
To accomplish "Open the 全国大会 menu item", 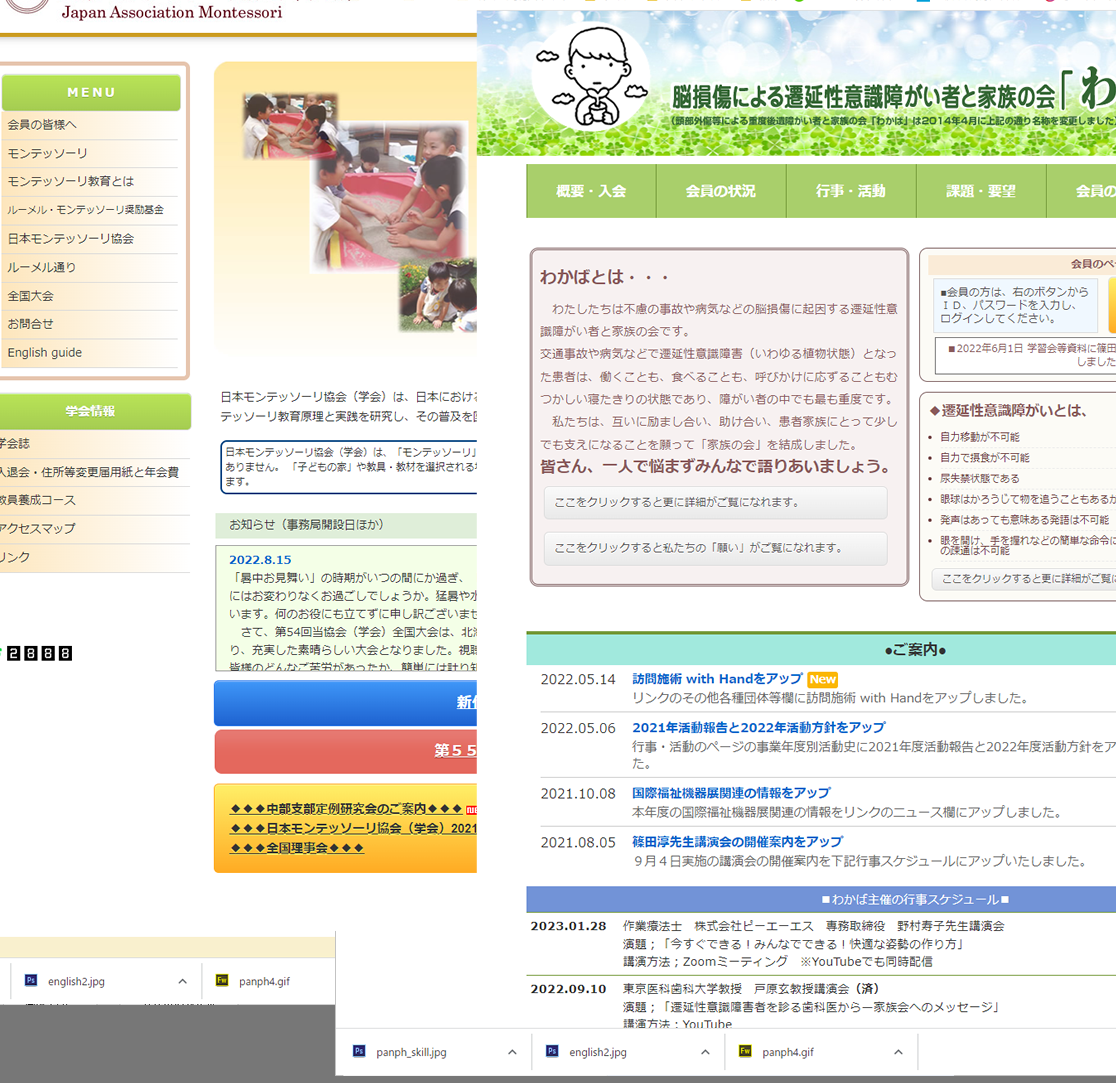I will pos(90,296).
